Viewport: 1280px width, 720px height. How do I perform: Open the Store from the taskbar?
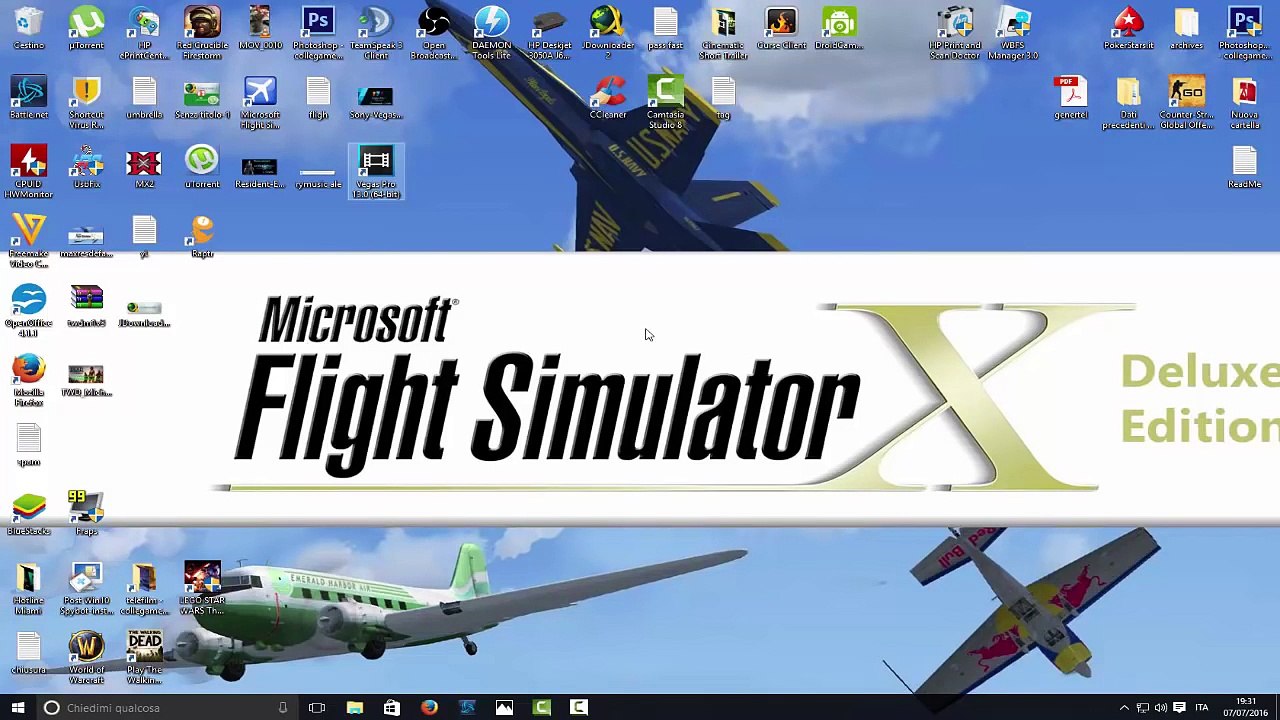pos(392,708)
